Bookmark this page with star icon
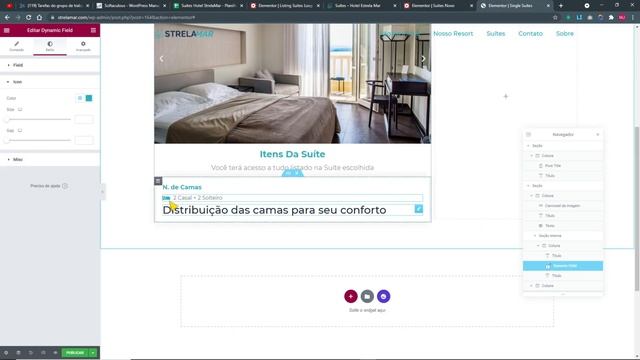The height and width of the screenshot is (360, 640). [x=555, y=18]
